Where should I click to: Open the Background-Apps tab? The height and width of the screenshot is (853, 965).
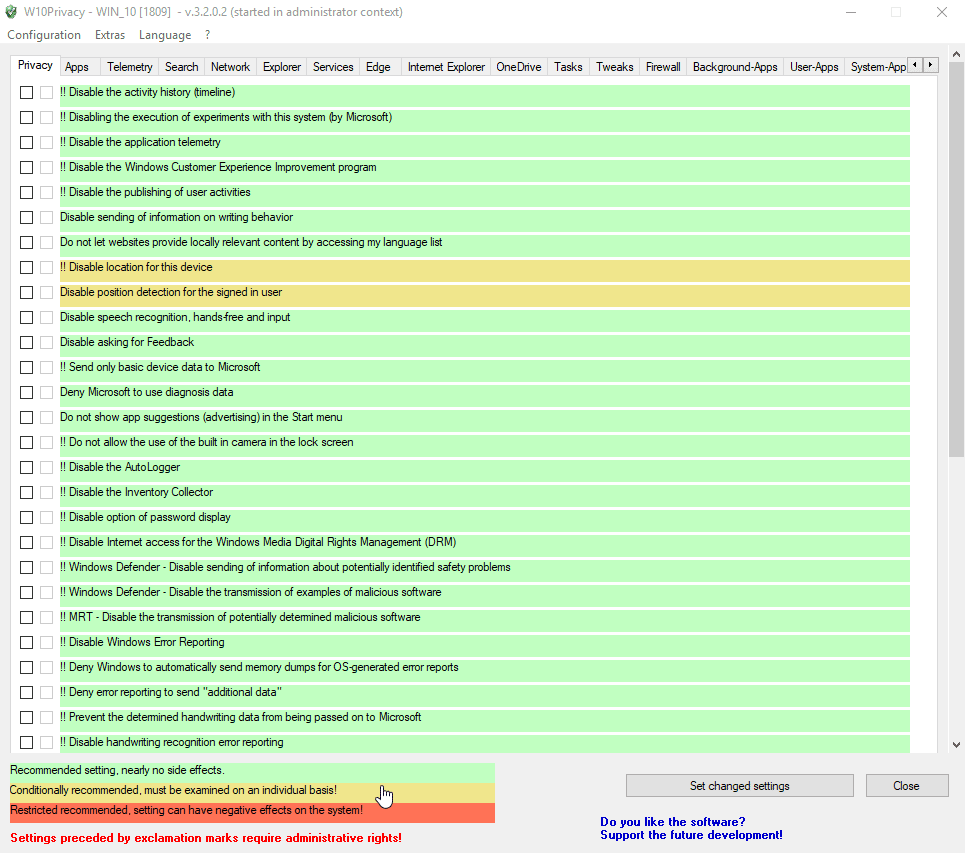pos(735,67)
